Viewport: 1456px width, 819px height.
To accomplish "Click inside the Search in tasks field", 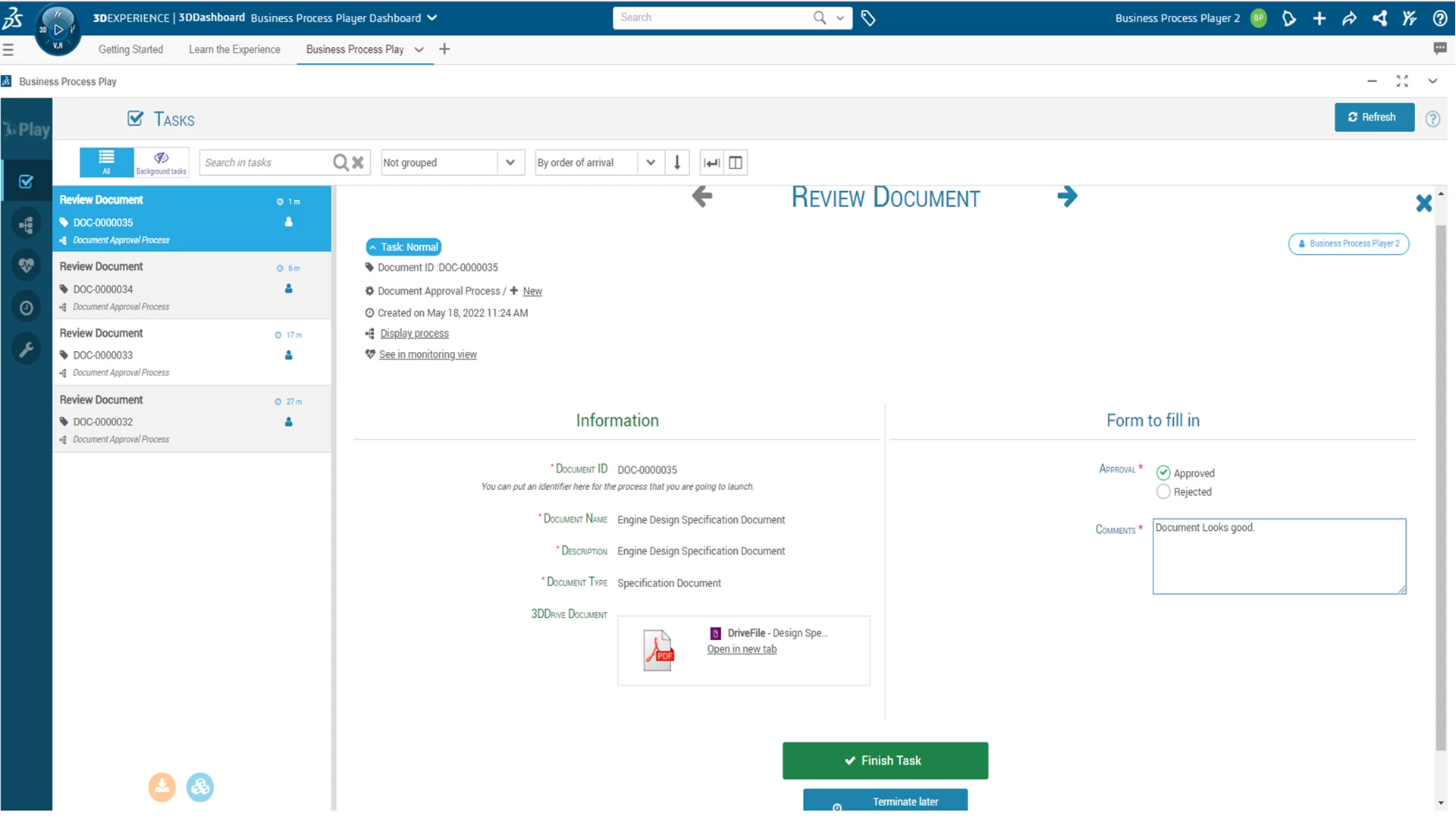I will 265,162.
